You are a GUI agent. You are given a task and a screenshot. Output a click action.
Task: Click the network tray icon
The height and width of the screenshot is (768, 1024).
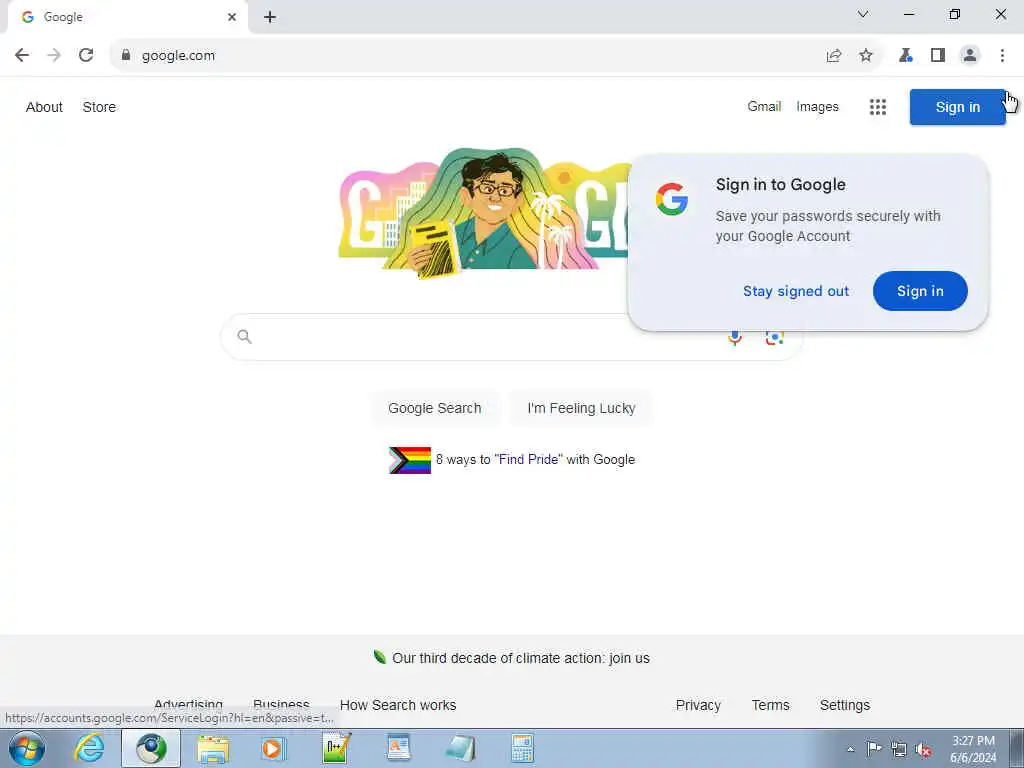[899, 750]
